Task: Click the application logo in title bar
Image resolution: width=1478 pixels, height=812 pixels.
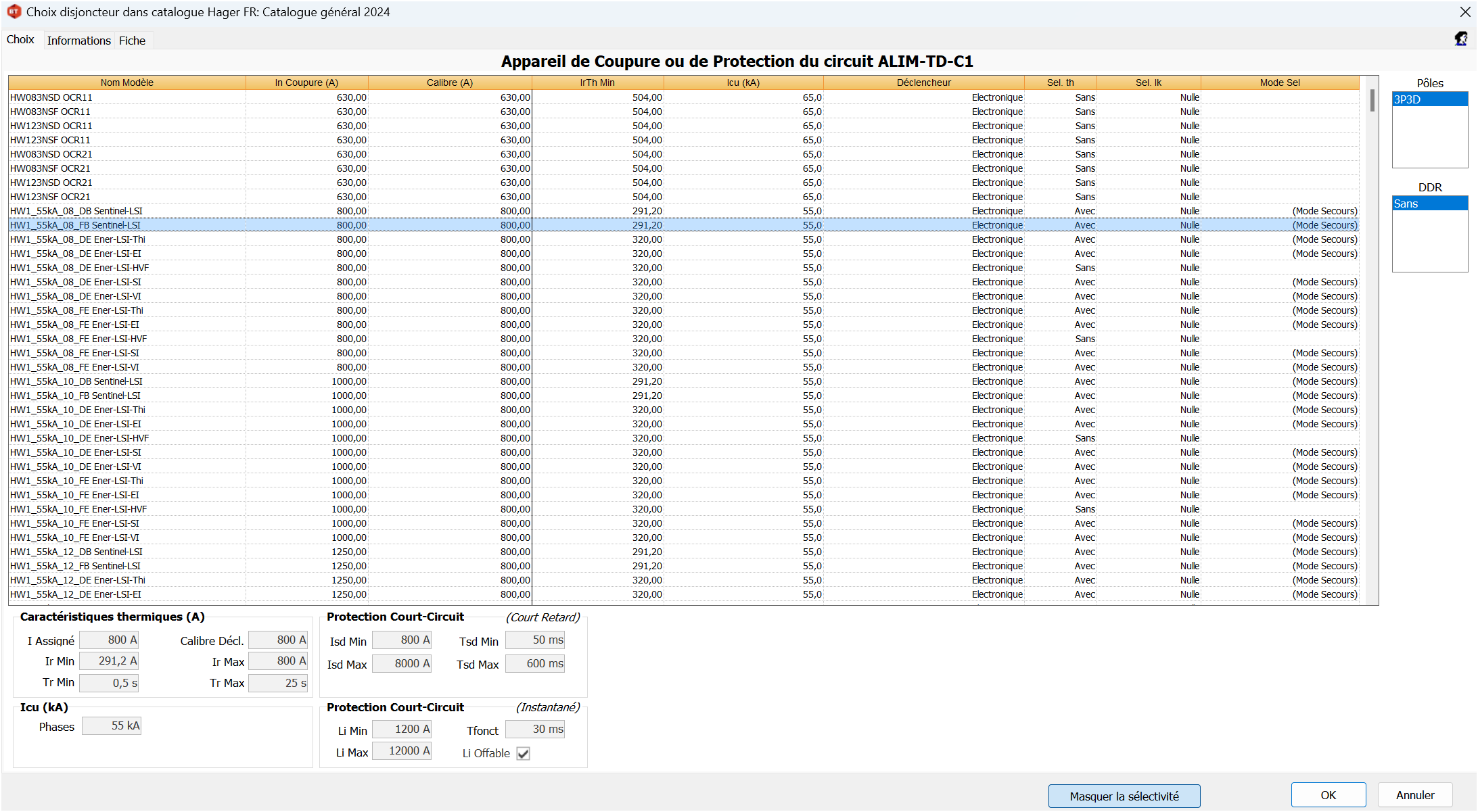Action: tap(14, 11)
